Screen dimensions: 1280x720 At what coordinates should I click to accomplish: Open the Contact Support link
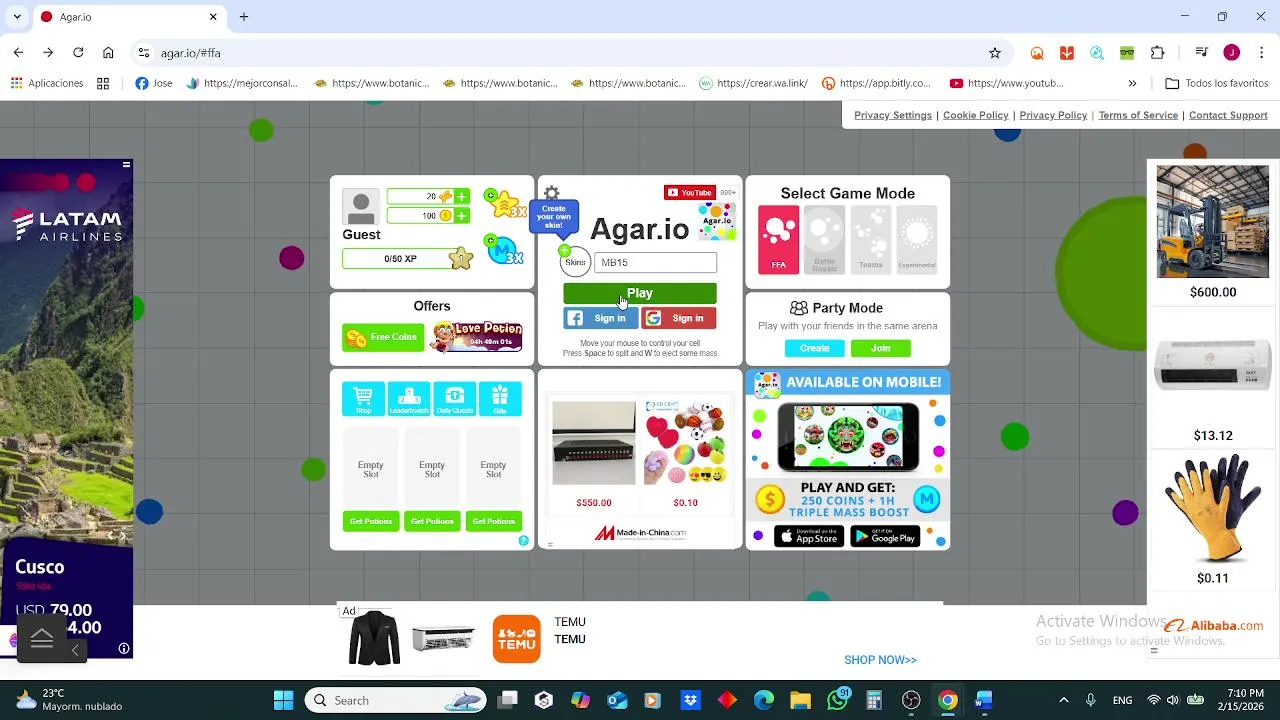pos(1228,115)
